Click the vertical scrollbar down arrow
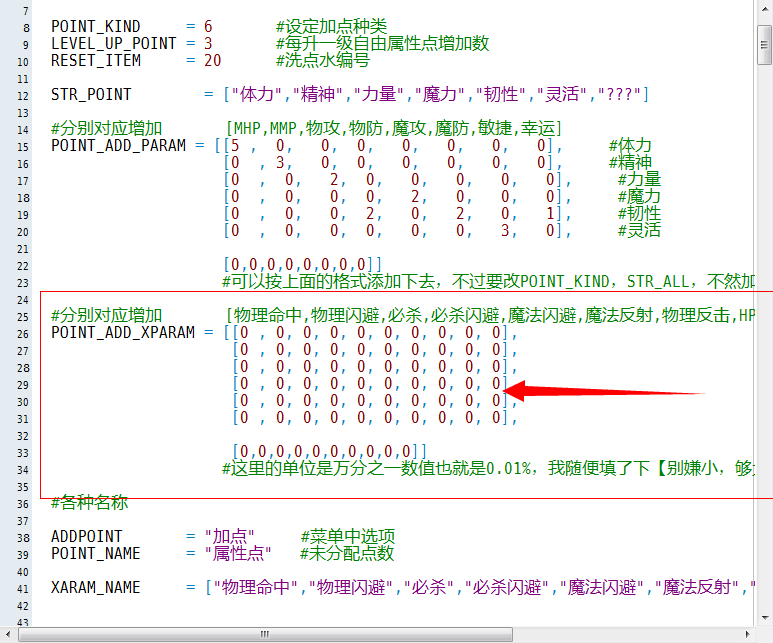Viewport: 773px width, 643px height. coord(765,617)
